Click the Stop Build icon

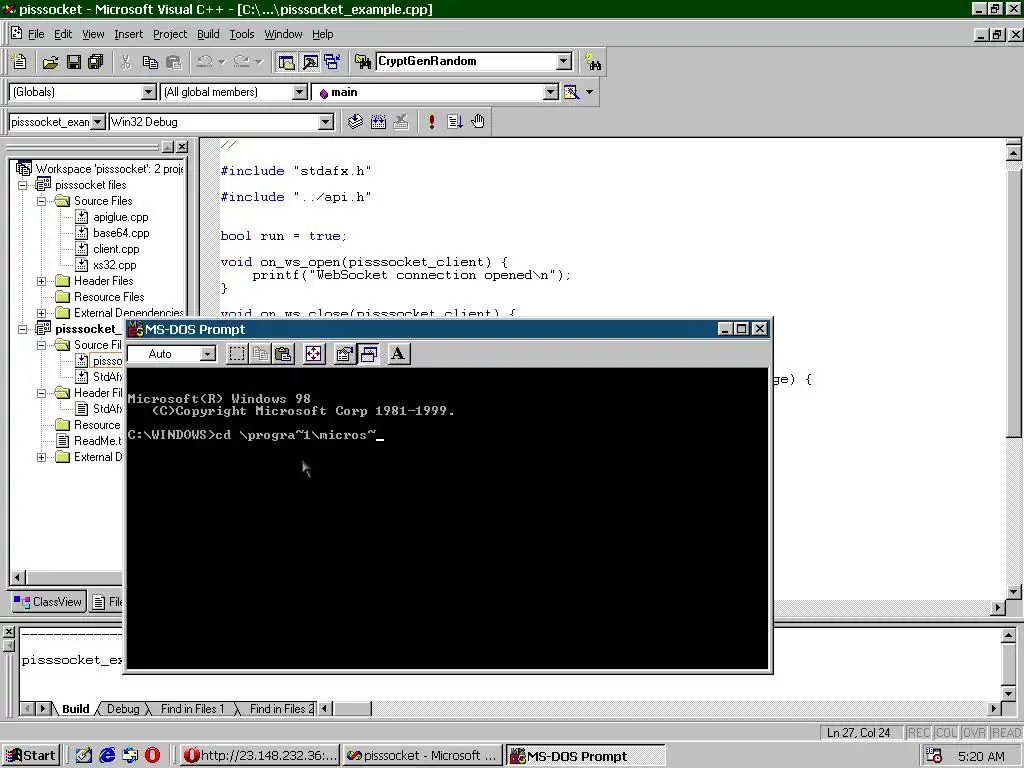(401, 121)
